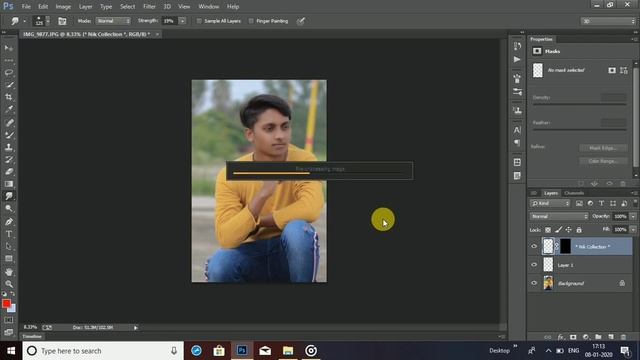Screen dimensions: 640x360
Task: Switch to the Channels tab
Action: pyautogui.click(x=574, y=193)
